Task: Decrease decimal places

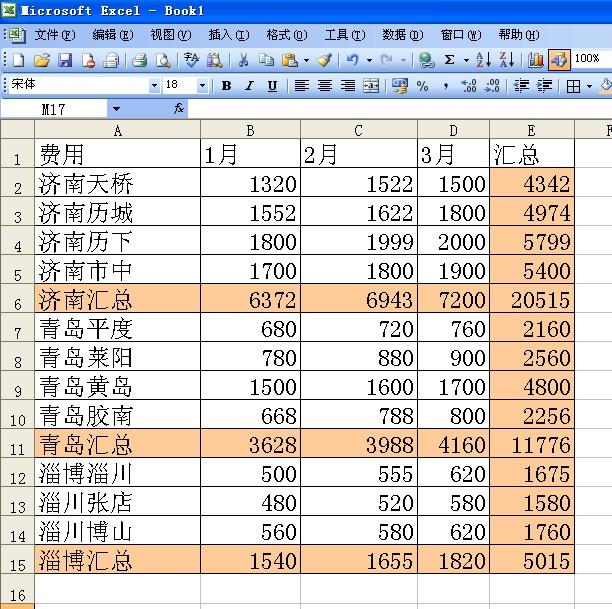Action: [x=492, y=85]
